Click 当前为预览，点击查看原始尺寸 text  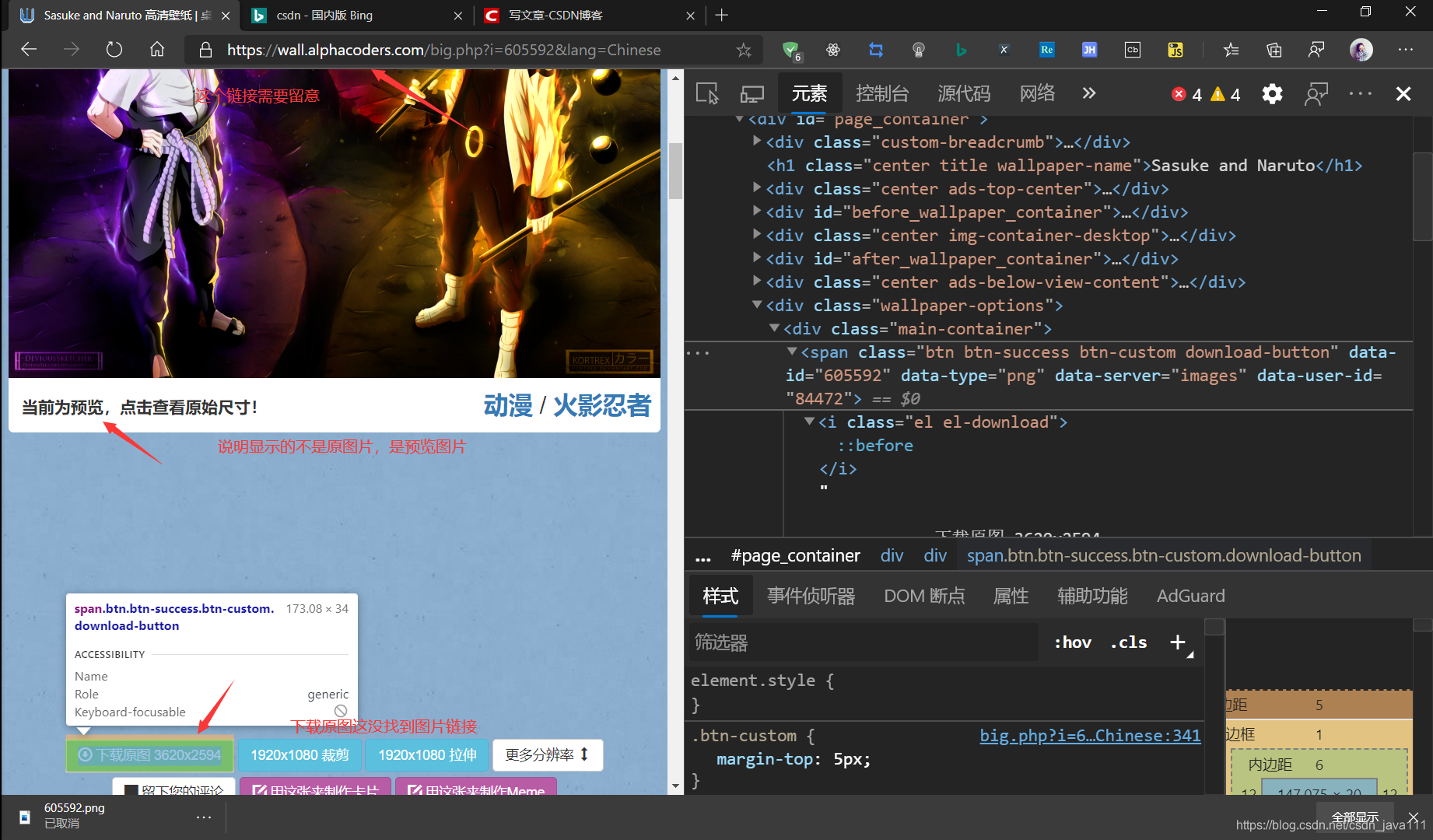coord(139,408)
